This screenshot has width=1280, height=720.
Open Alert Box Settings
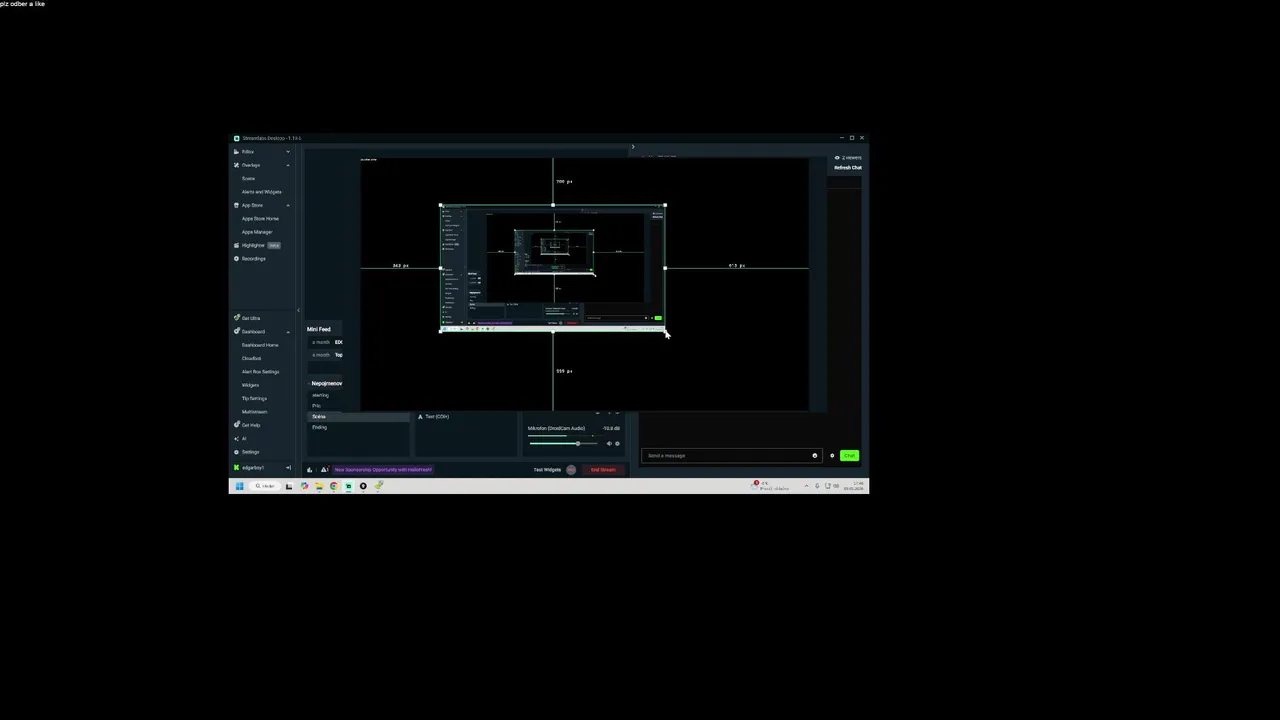(x=260, y=372)
